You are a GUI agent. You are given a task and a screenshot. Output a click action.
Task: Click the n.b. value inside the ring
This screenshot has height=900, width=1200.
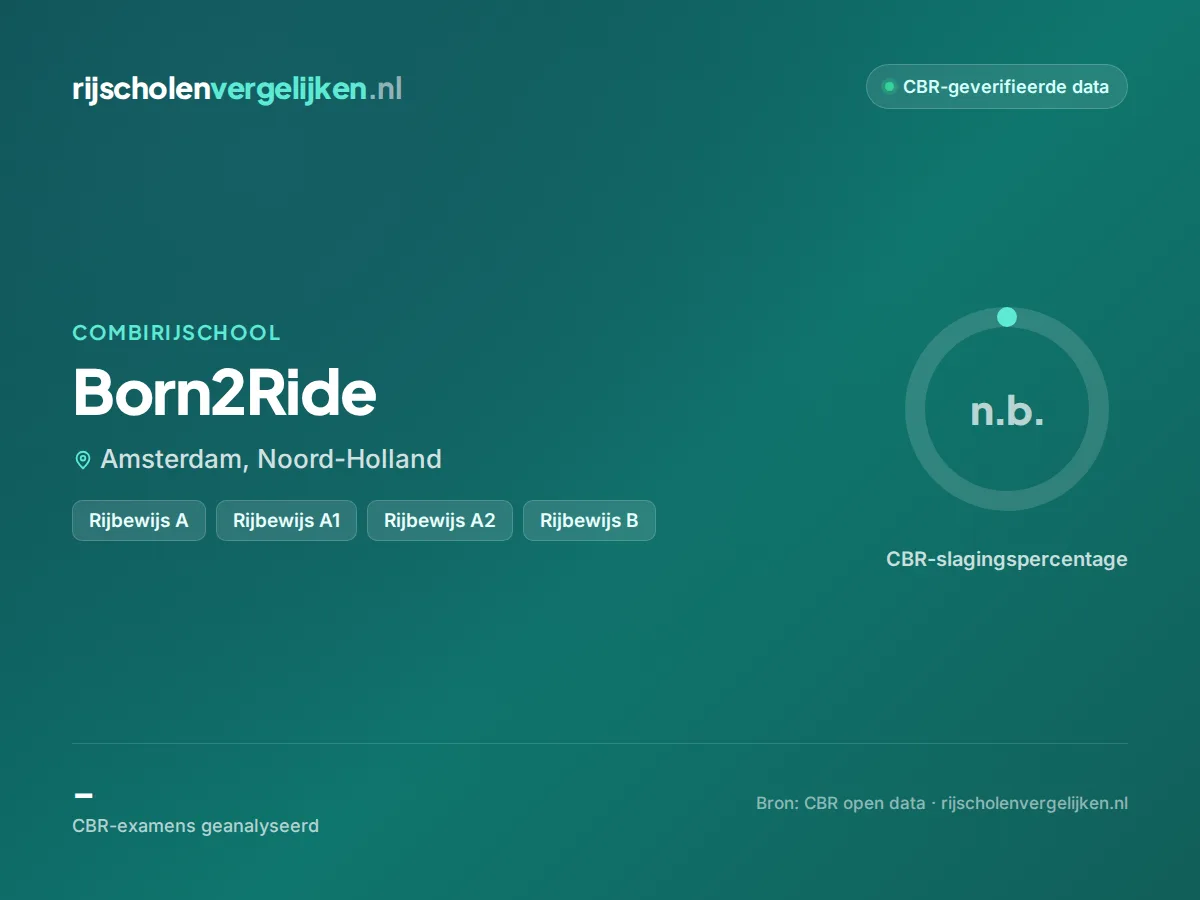[x=1007, y=411]
